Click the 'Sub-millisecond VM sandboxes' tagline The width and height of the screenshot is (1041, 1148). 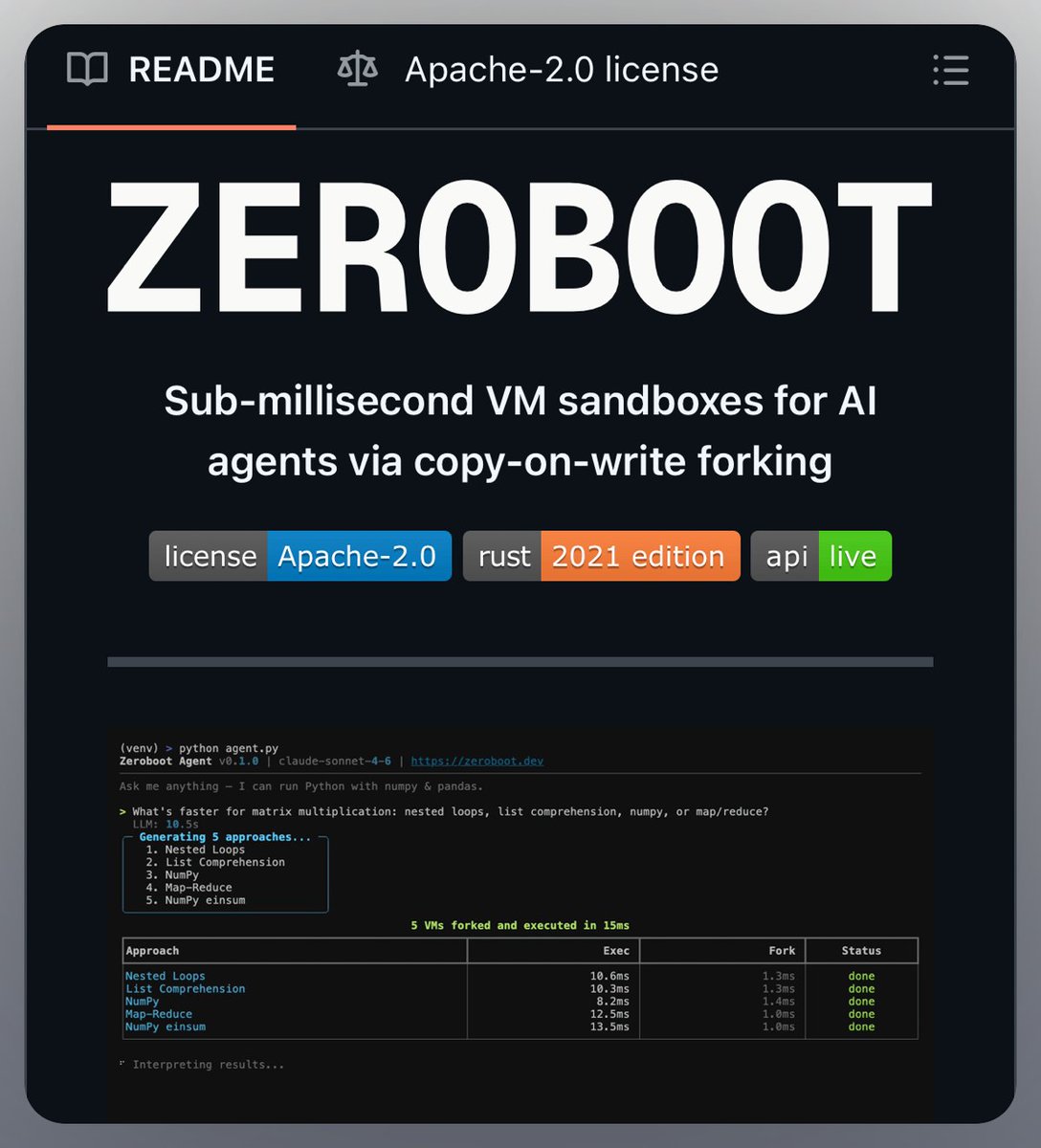[520, 430]
